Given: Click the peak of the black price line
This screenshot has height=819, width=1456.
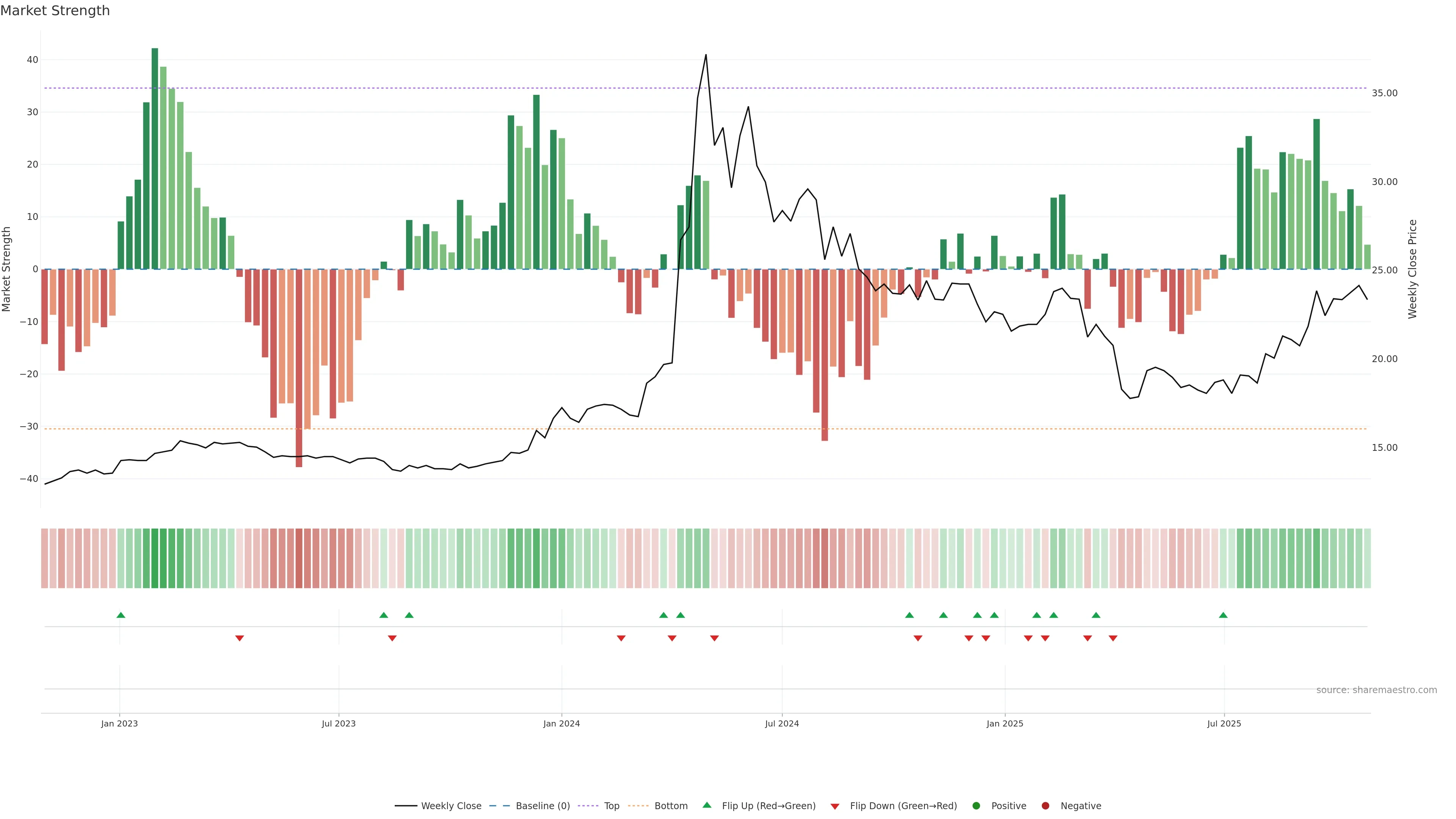Looking at the screenshot, I should pos(706,55).
